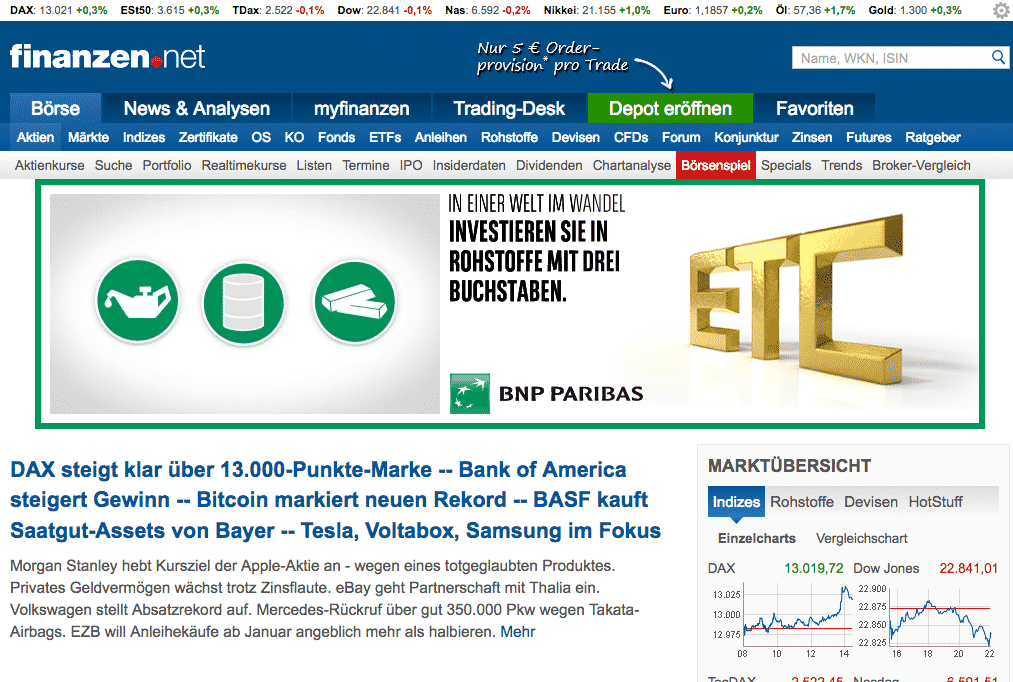Go to the finanzen.net logo homepage

pos(107,57)
